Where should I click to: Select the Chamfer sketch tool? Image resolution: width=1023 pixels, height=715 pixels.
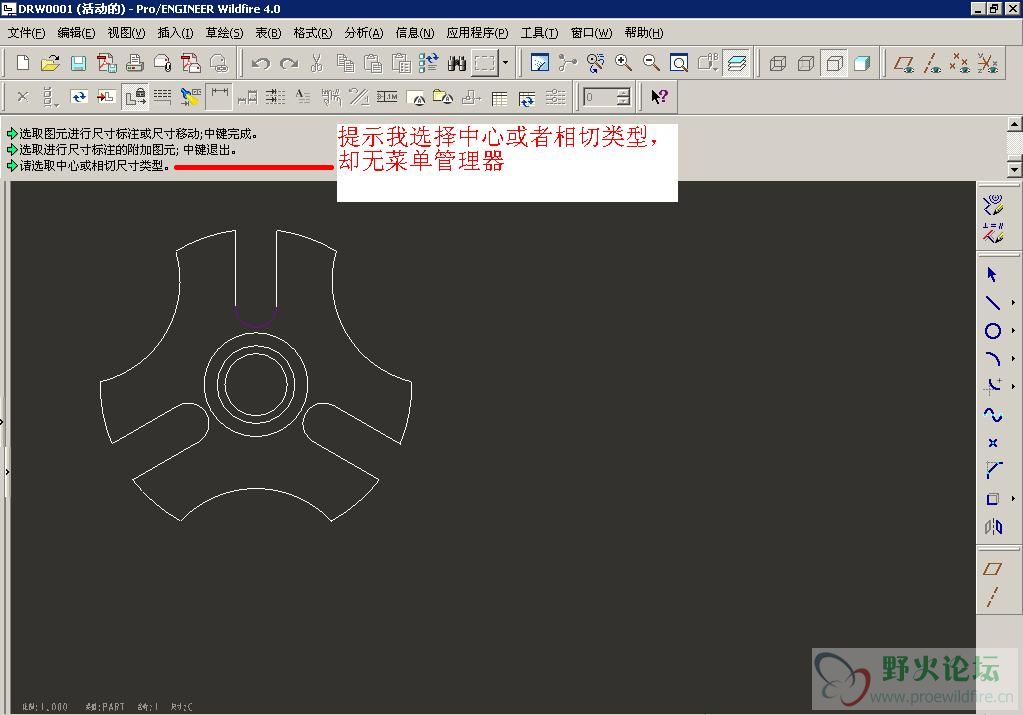[x=992, y=470]
